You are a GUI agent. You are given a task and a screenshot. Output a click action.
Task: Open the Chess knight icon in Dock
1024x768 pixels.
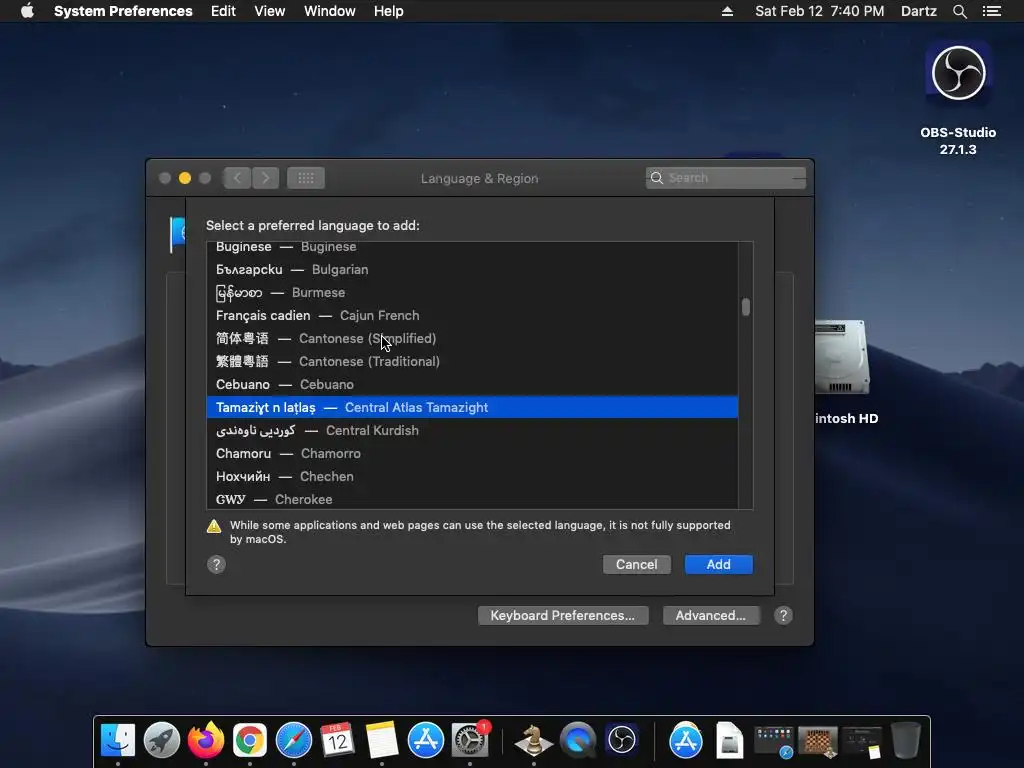[534, 740]
